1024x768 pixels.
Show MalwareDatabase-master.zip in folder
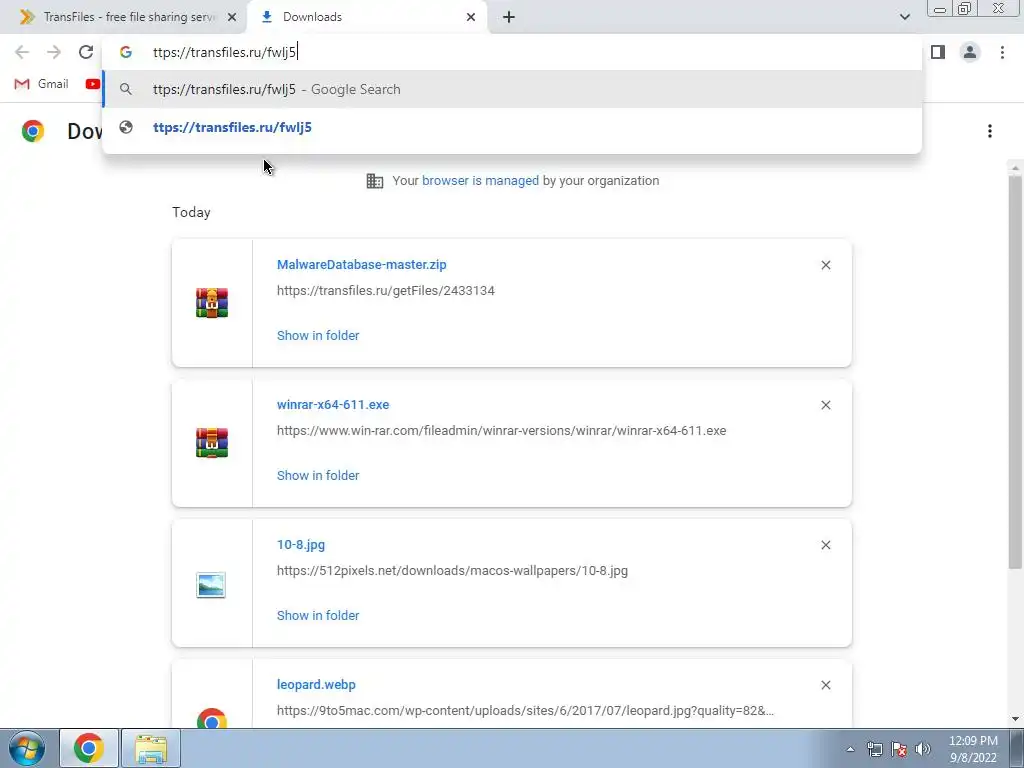click(317, 336)
